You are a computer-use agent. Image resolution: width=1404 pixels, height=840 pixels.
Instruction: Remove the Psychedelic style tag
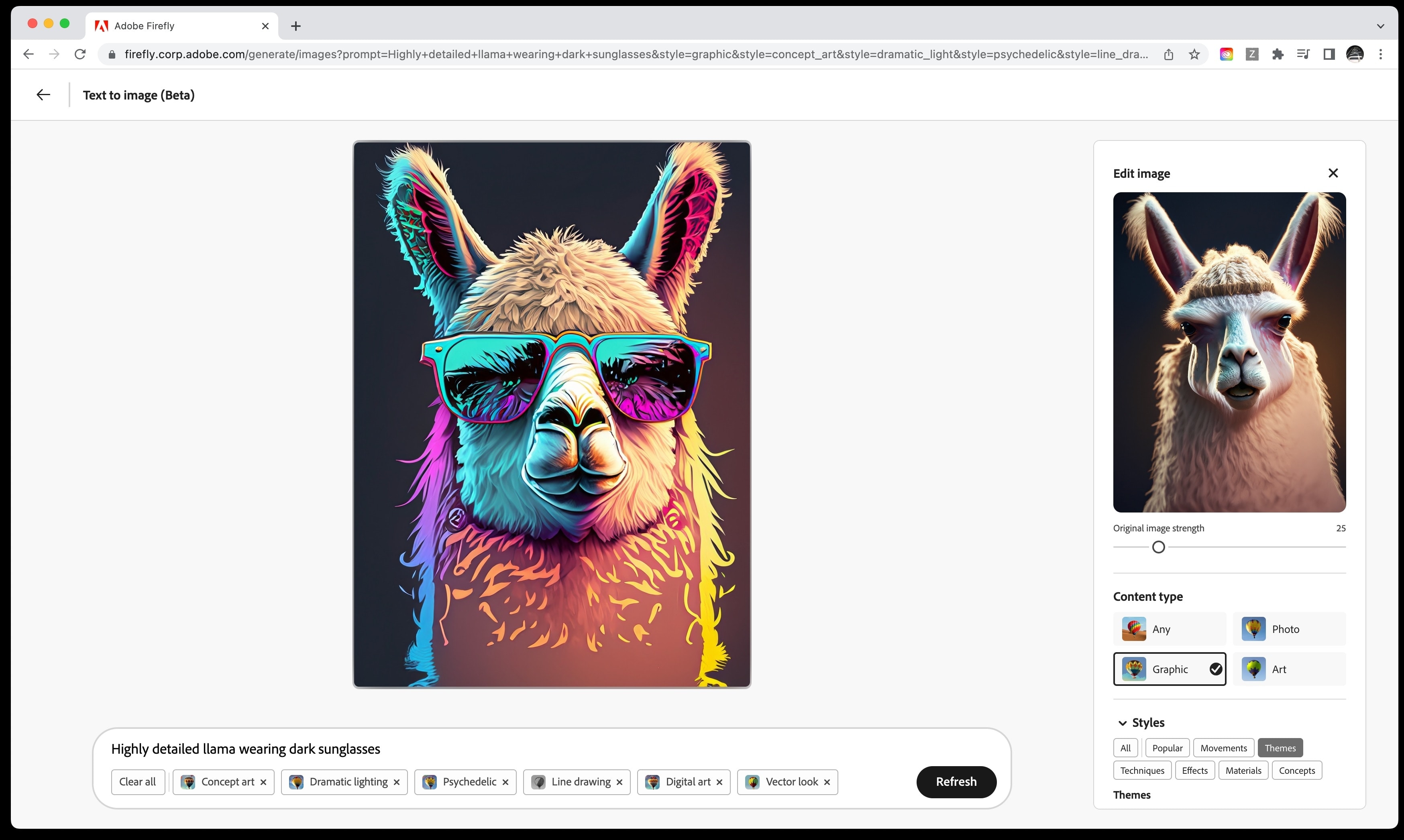tap(505, 782)
